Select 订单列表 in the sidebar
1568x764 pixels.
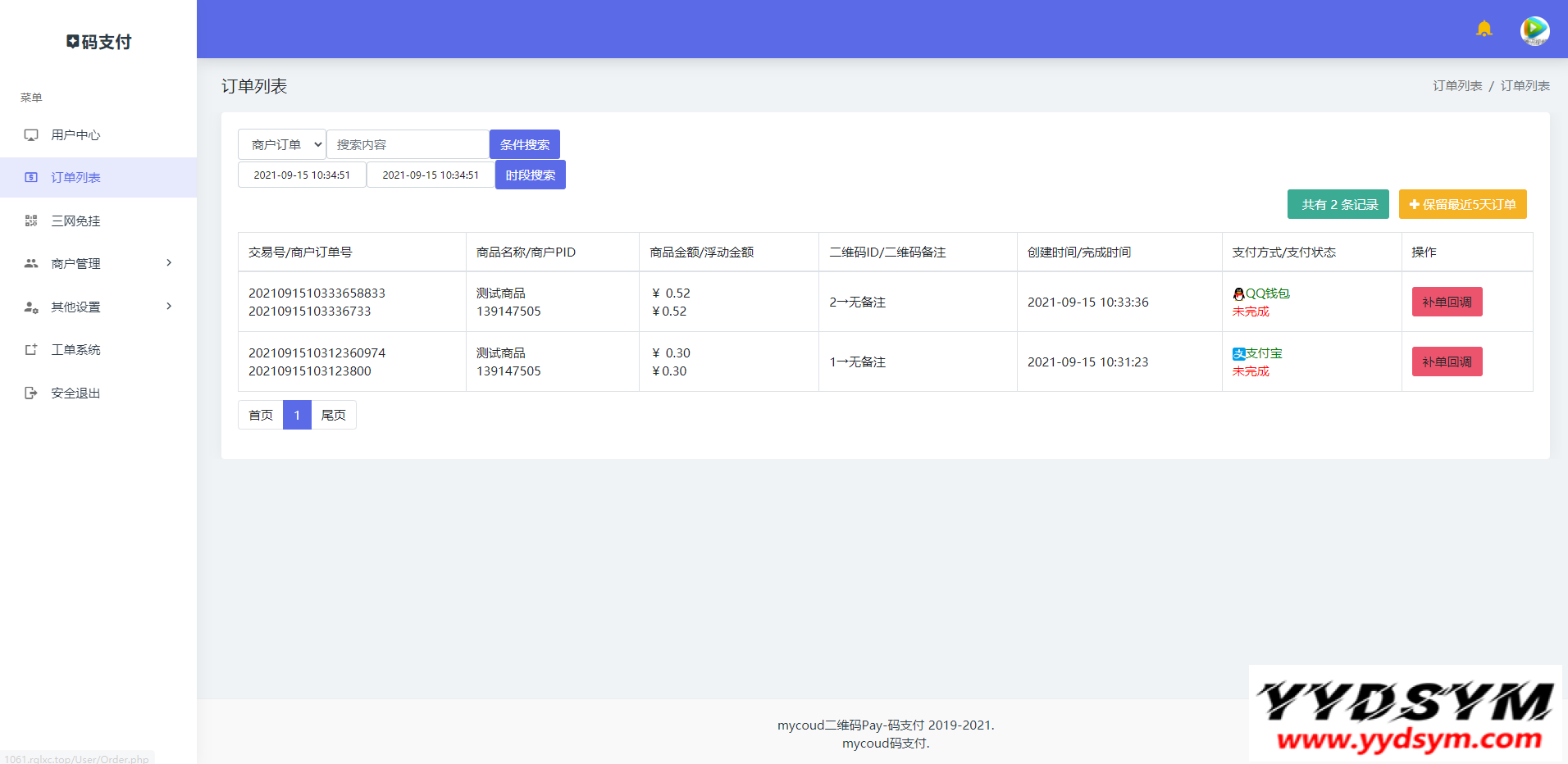(x=75, y=178)
